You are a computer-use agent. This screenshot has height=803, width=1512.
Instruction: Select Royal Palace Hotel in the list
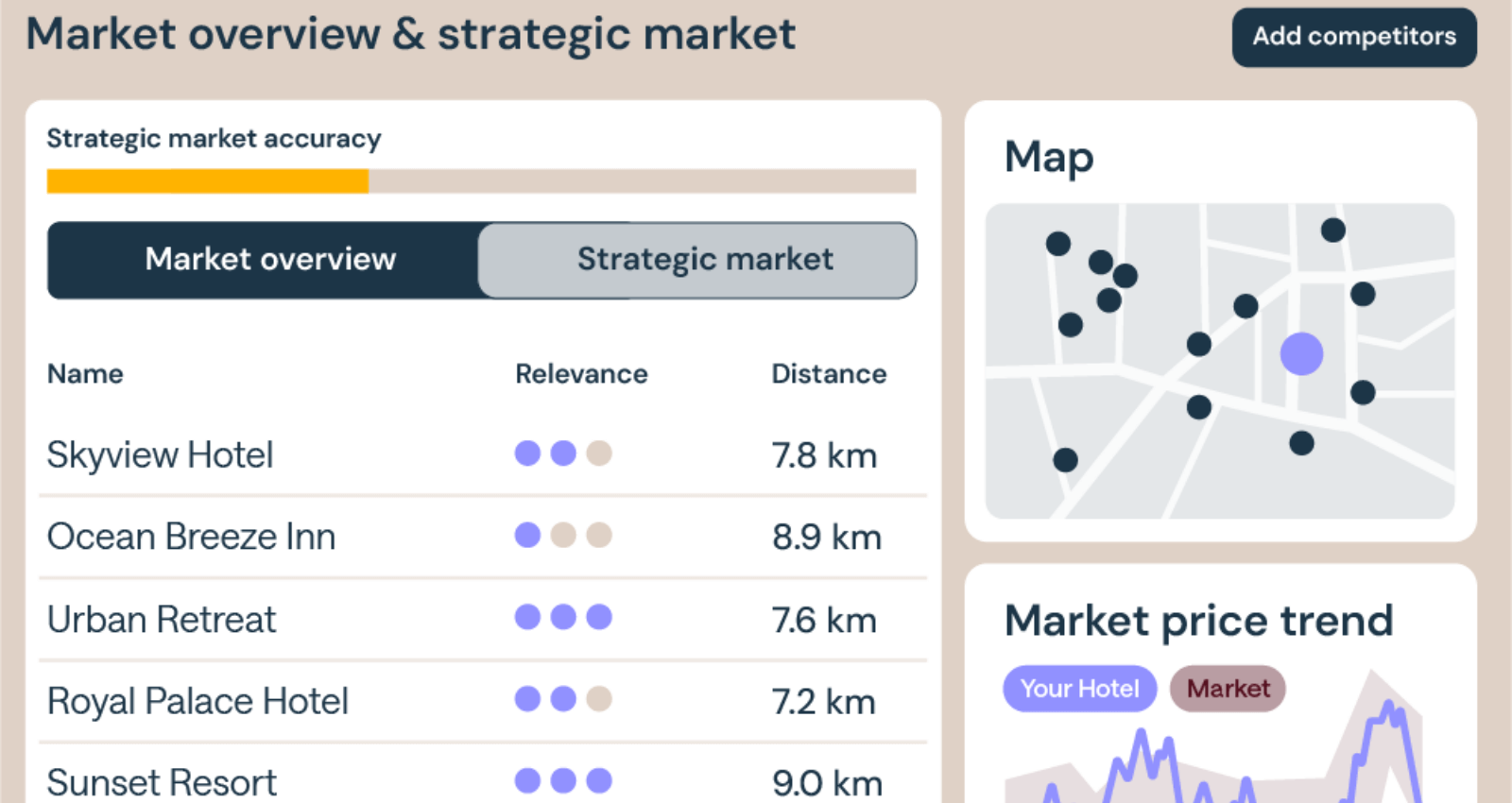click(x=198, y=702)
